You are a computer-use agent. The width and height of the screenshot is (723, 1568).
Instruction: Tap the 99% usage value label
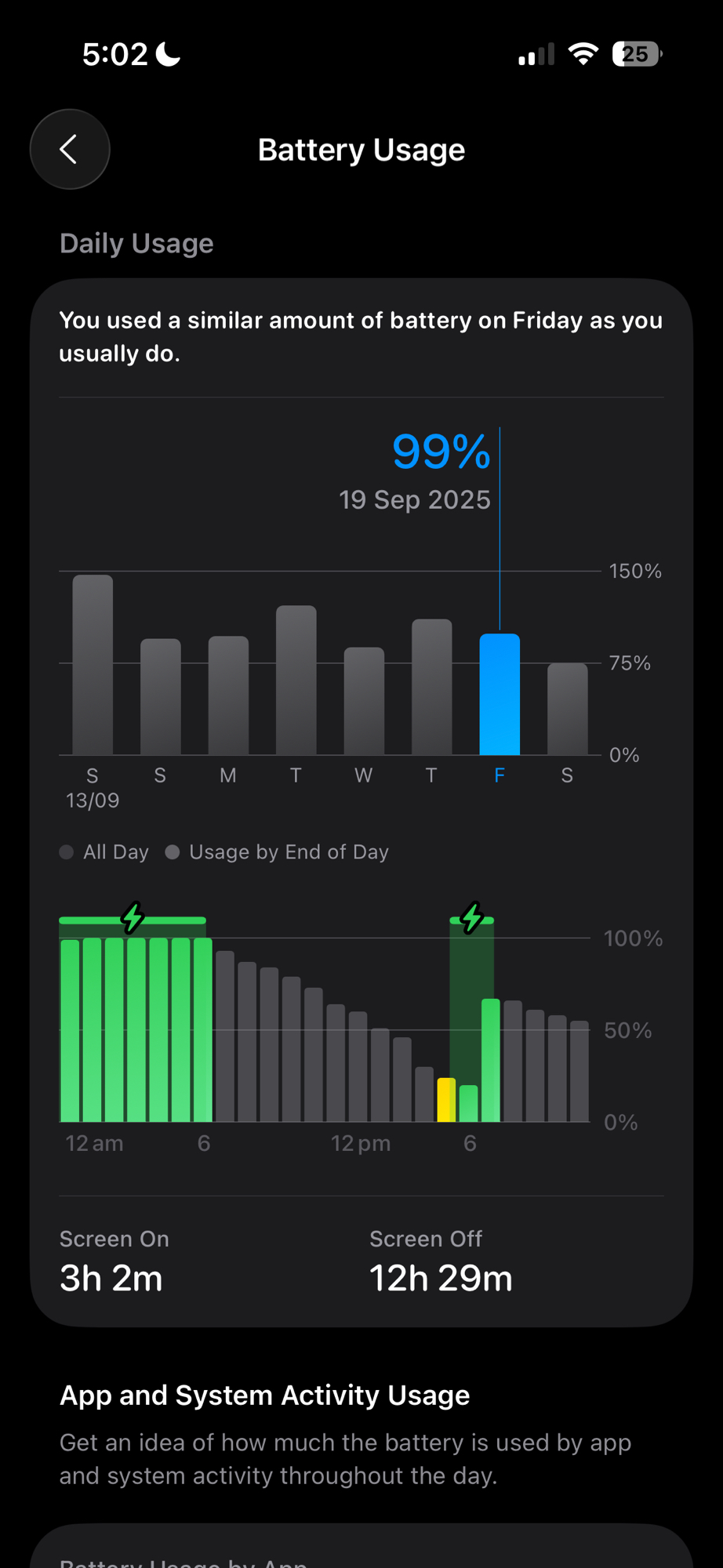tap(441, 452)
